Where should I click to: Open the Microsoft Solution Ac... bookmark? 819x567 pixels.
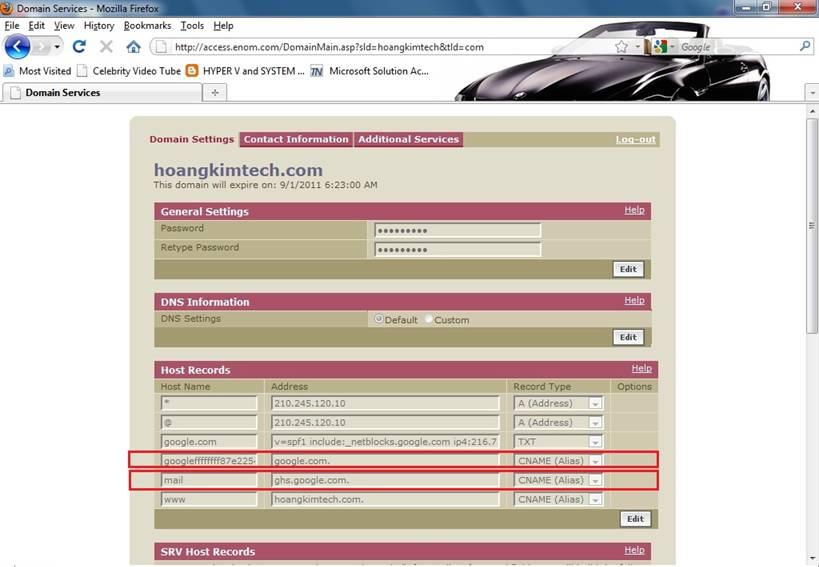tap(370, 70)
